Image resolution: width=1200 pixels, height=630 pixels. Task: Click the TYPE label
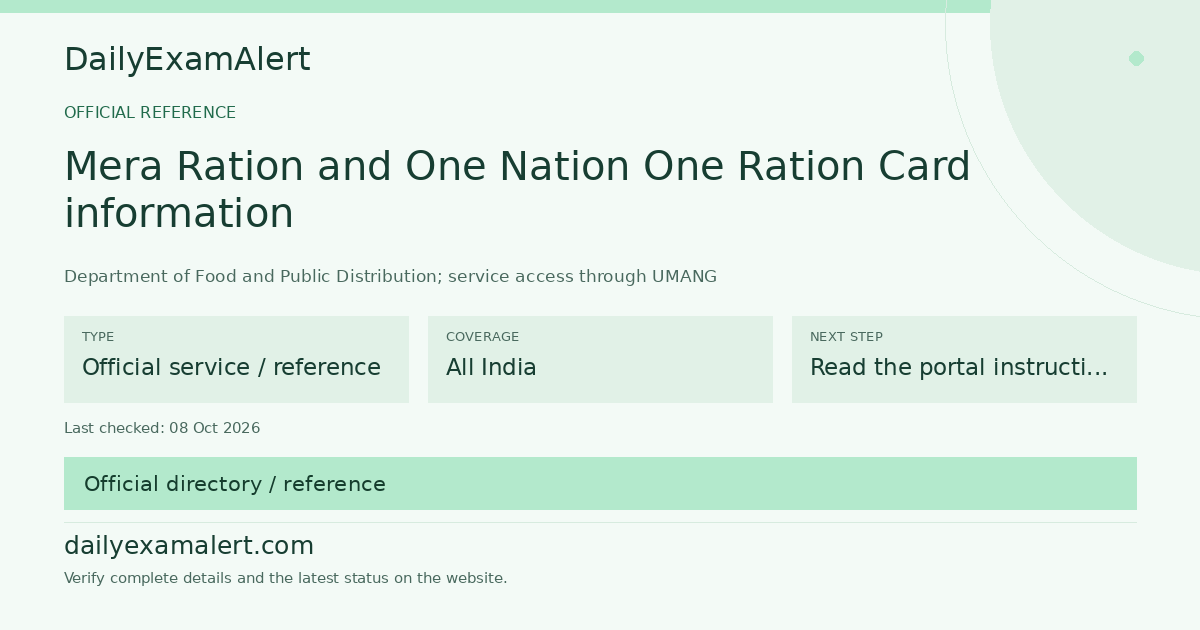tap(98, 337)
